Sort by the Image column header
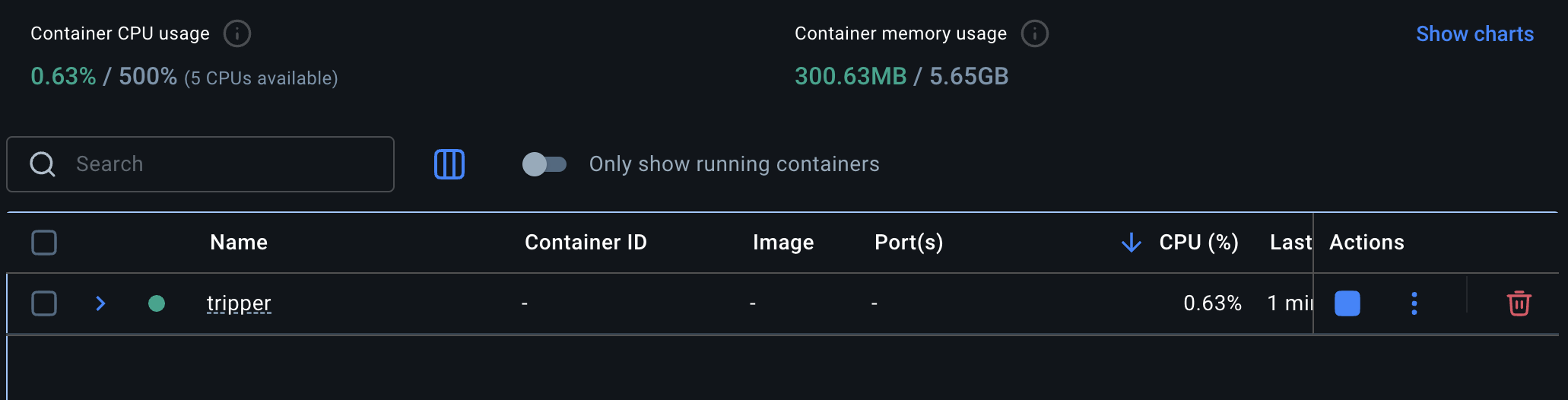The height and width of the screenshot is (400, 1568). (783, 243)
